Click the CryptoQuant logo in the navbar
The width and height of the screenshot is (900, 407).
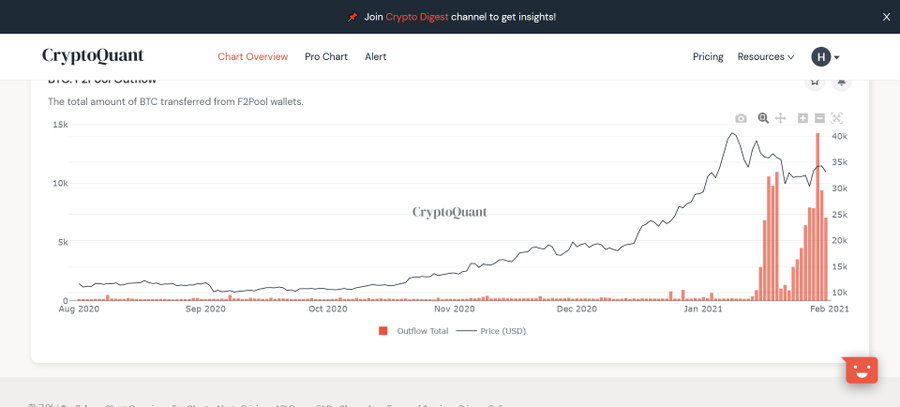pos(93,56)
